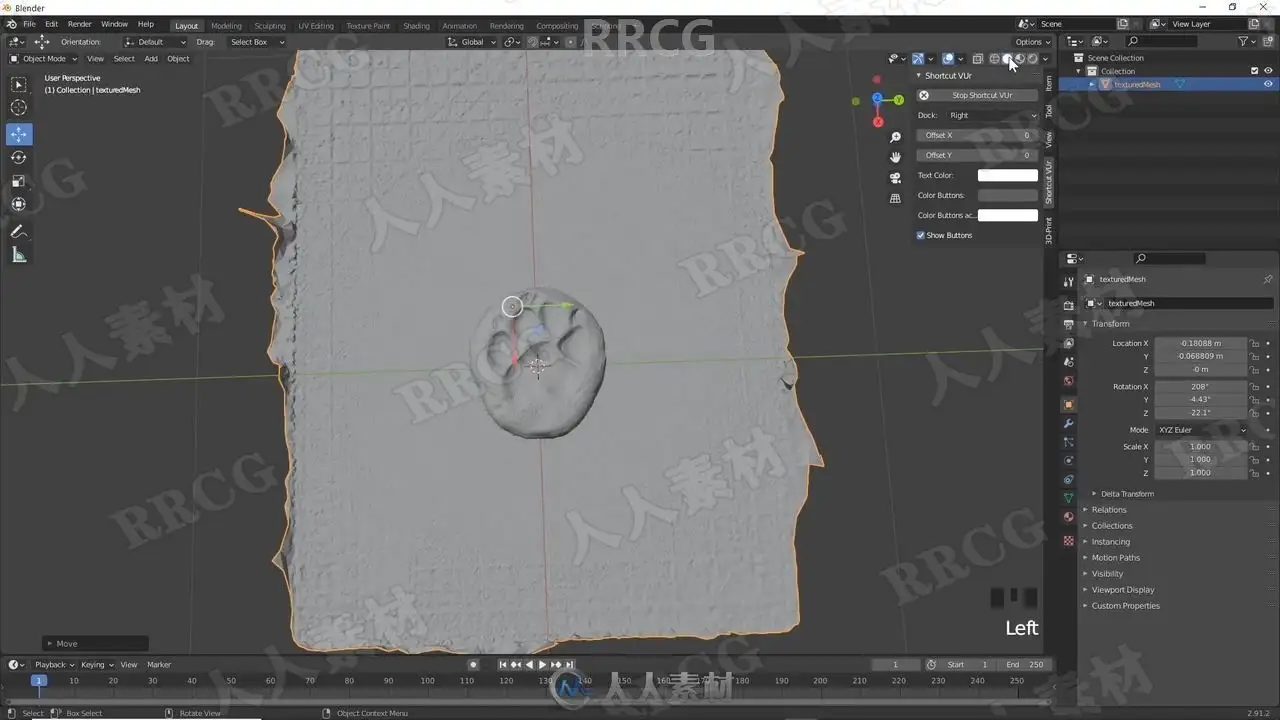Click the Stop Shortcut VUr button

tap(978, 95)
